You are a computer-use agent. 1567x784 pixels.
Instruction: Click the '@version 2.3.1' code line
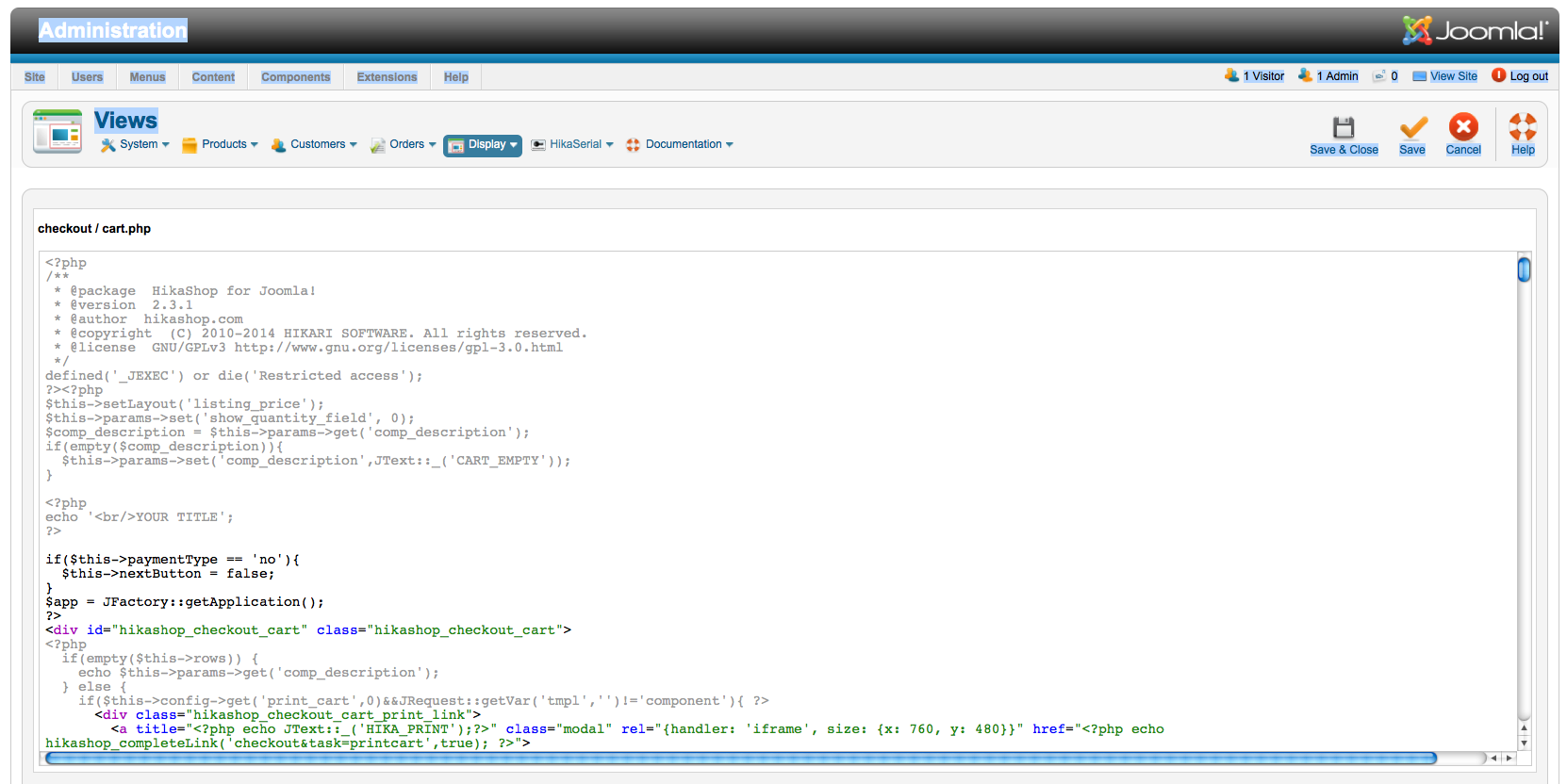click(124, 305)
